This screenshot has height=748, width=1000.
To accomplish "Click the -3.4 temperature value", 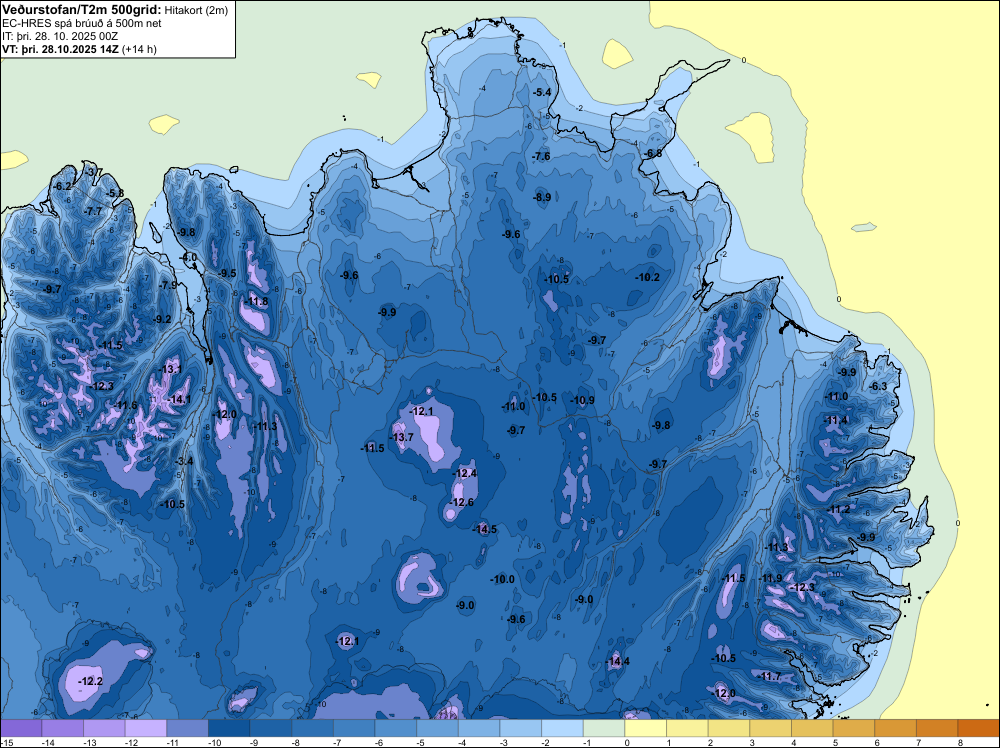I will tap(184, 461).
